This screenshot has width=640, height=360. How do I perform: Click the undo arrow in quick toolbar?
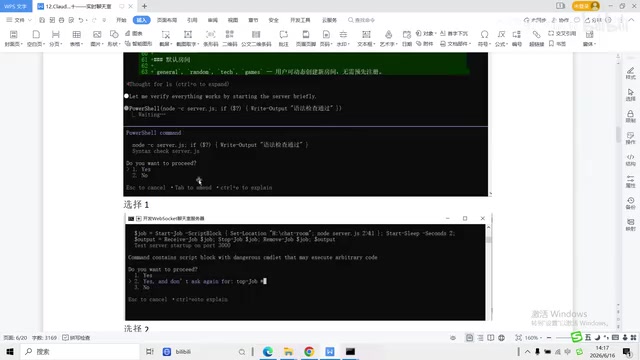pos(80,20)
